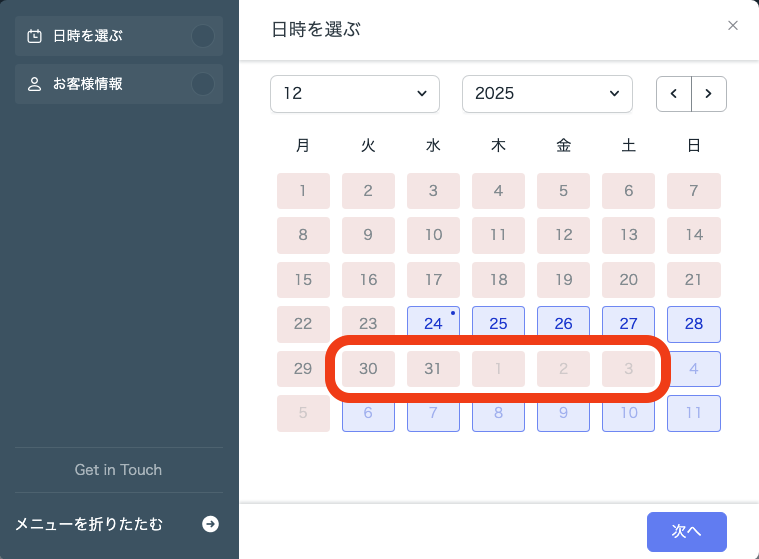
Task: Choose December 26 date cell
Action: pyautogui.click(x=563, y=324)
